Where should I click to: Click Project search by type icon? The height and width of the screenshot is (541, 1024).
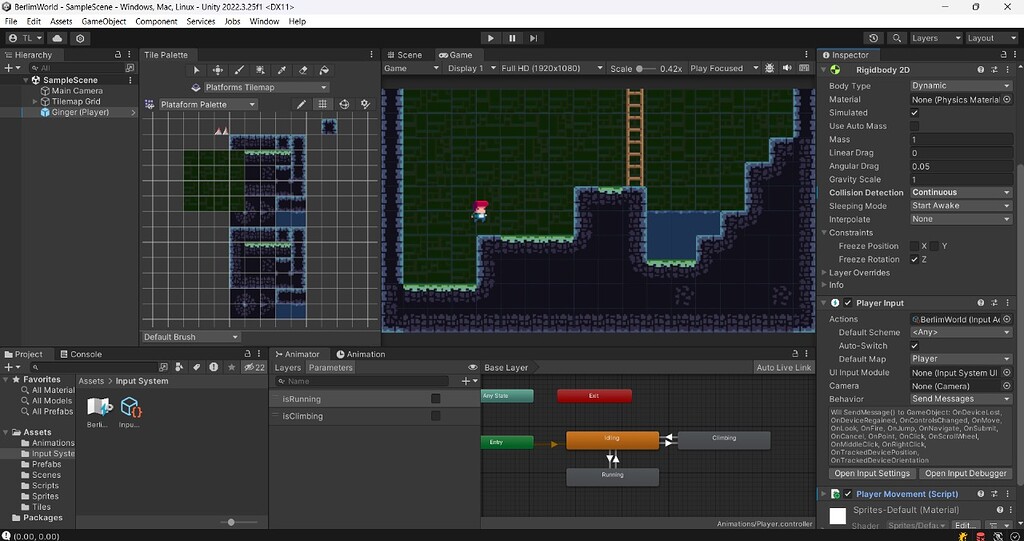coord(180,367)
